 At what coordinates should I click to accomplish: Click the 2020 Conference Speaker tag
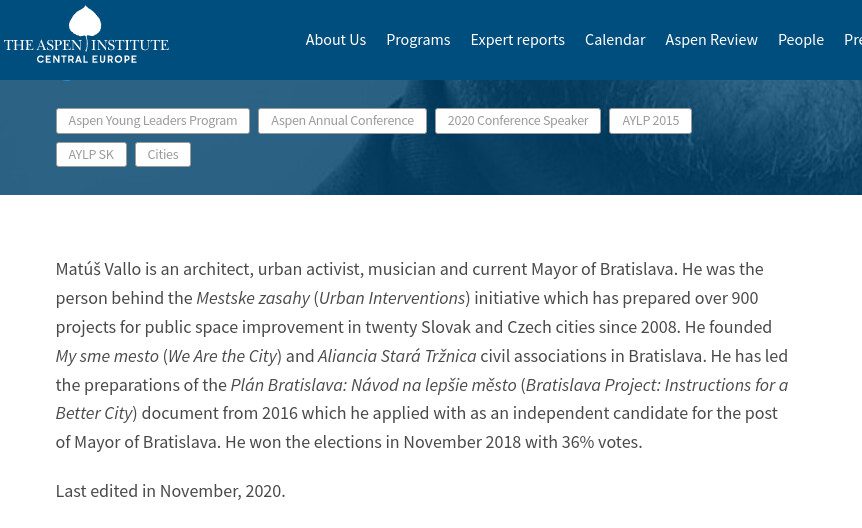[518, 121]
